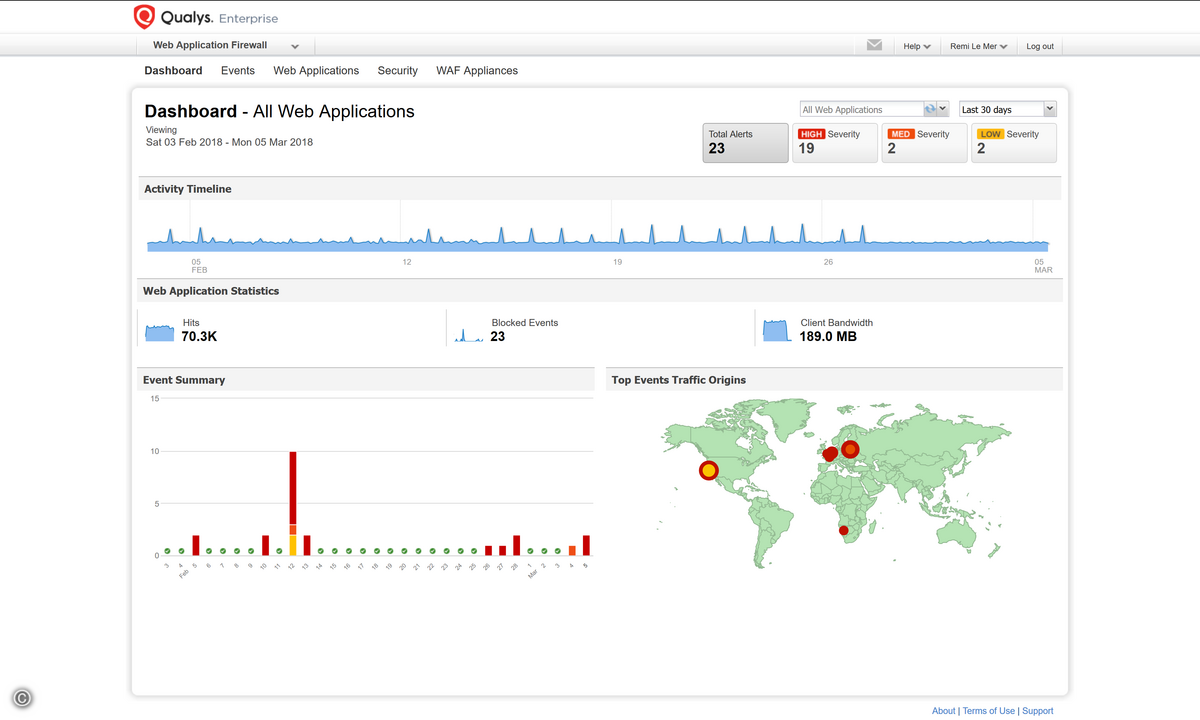Screen dimensions: 1200x720
Task: Click the red bar for Mar 5
Action: pyautogui.click(x=586, y=545)
